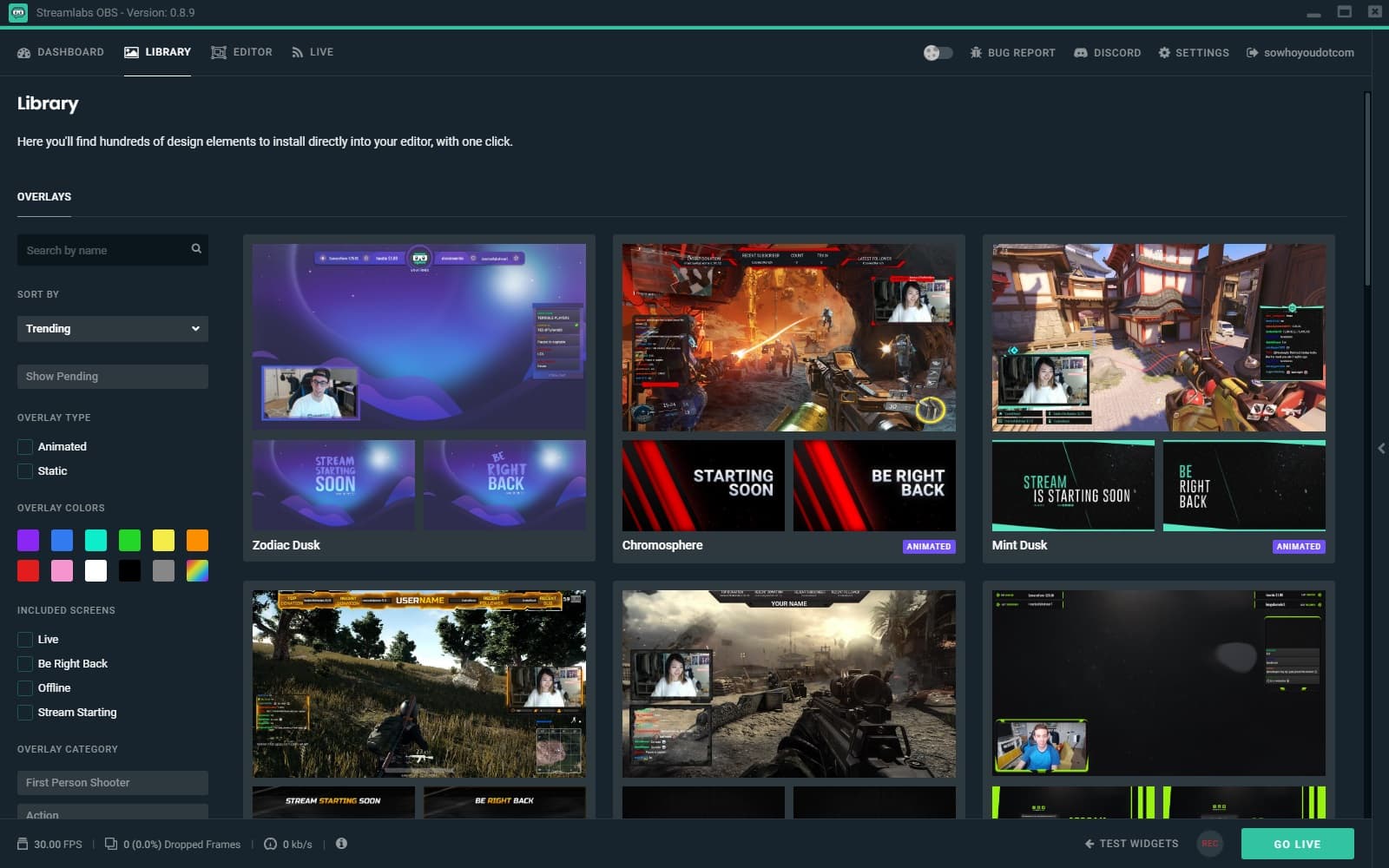Expand the Action overlay category
The width and height of the screenshot is (1389, 868).
[112, 814]
